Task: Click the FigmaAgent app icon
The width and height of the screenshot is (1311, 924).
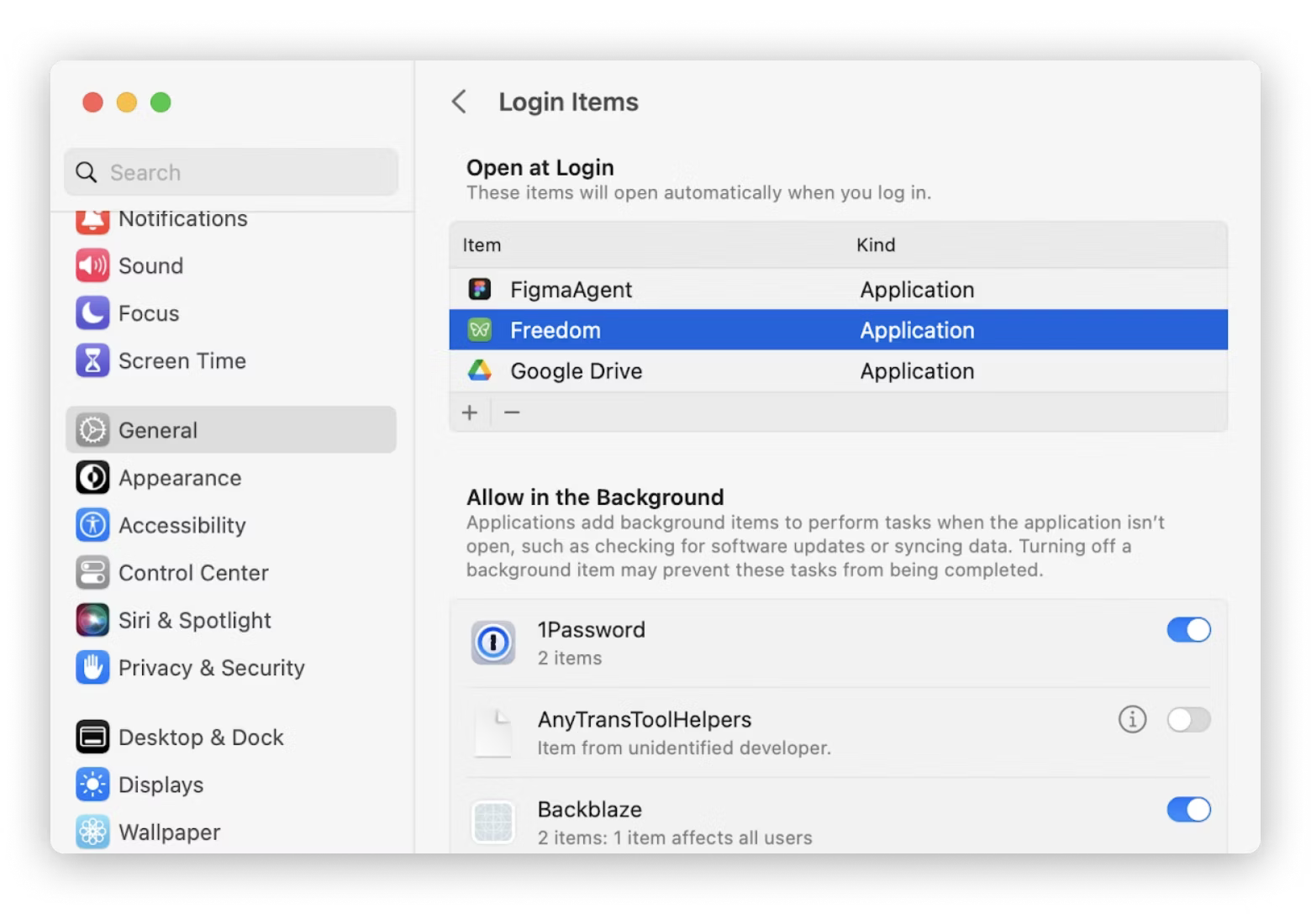Action: coord(480,290)
